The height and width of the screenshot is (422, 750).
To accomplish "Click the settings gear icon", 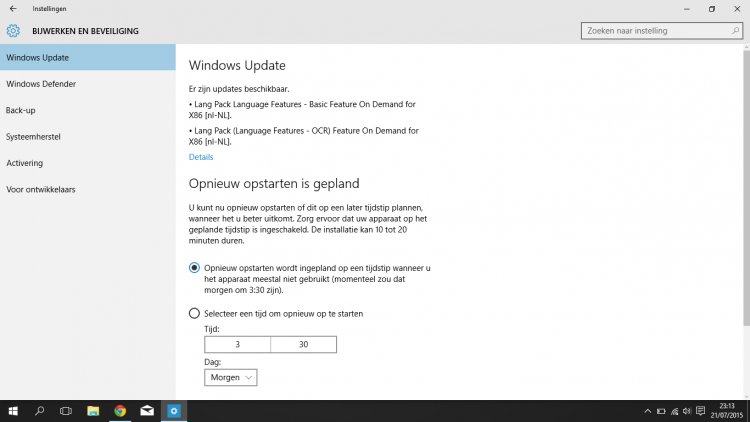I will tap(13, 31).
